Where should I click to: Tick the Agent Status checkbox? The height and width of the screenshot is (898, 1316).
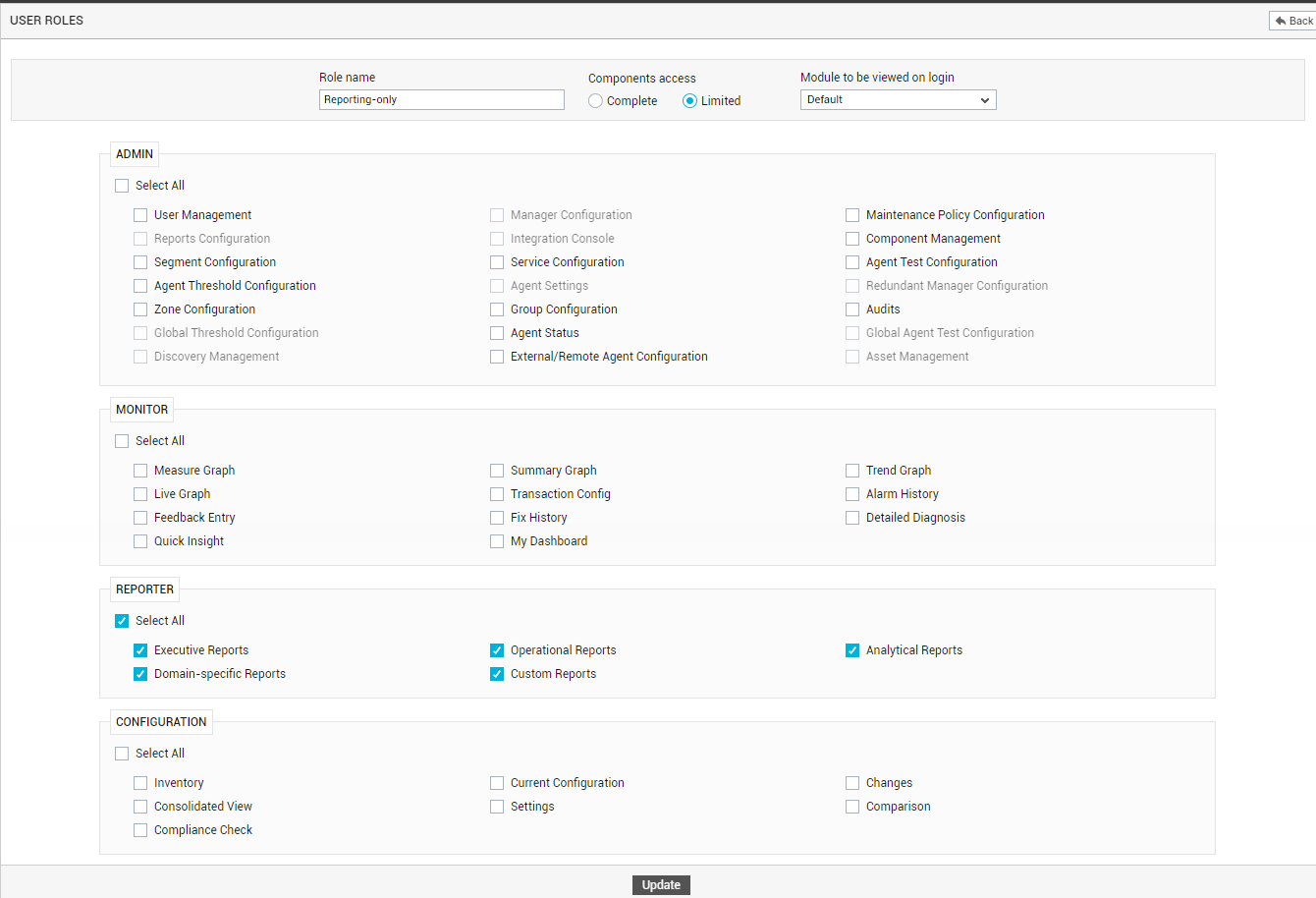pyautogui.click(x=497, y=333)
